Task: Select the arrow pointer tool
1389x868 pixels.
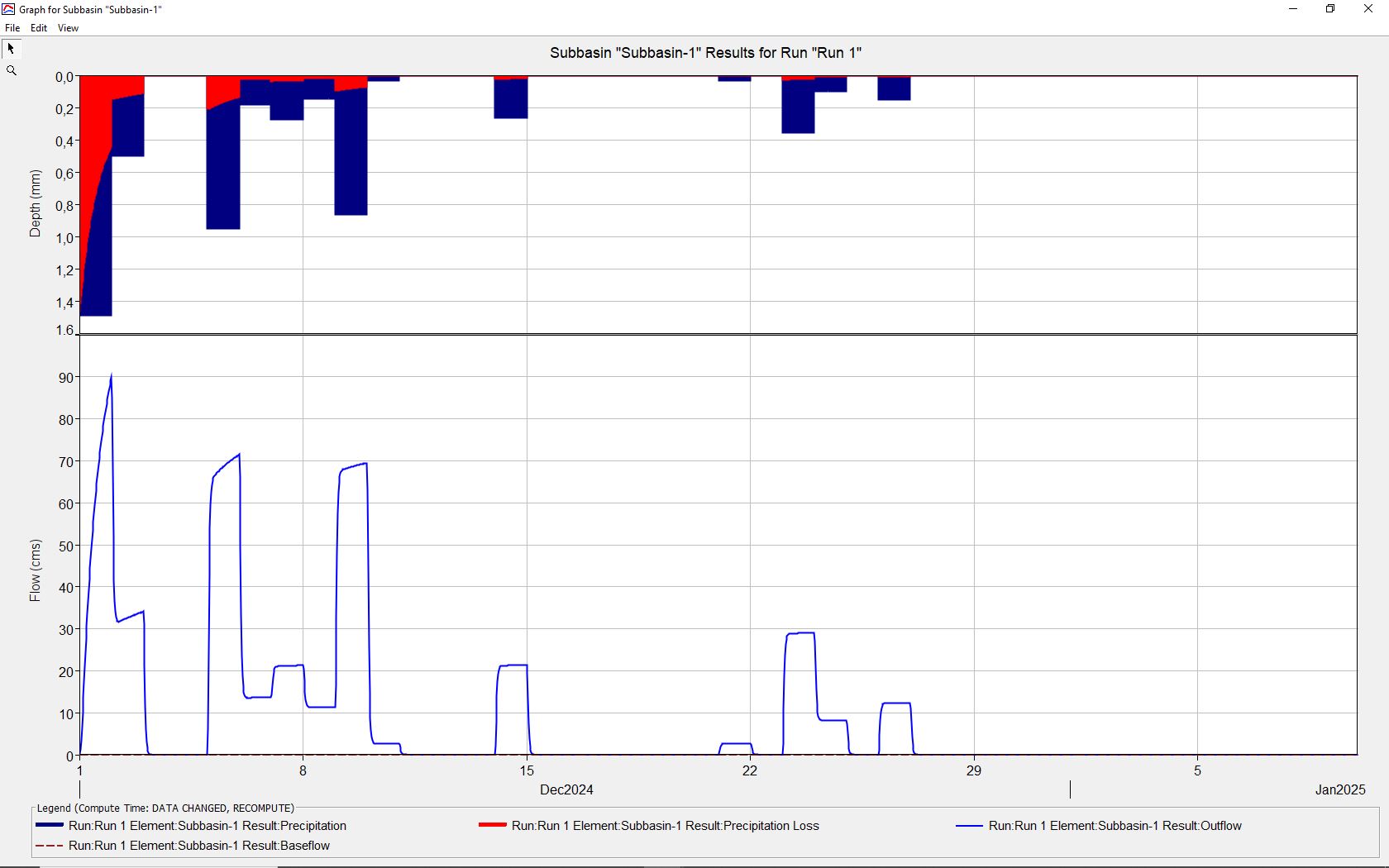Action: tap(12, 49)
